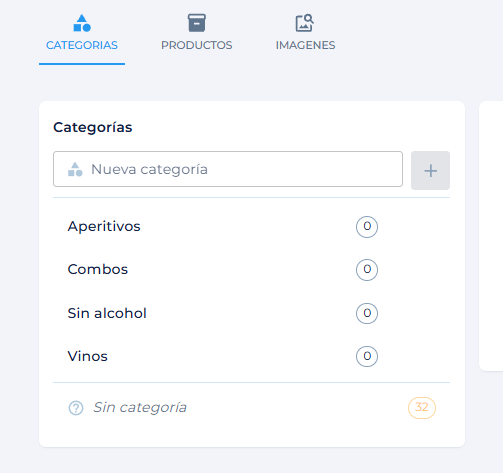Focus the Nueva categoría input field
Image resolution: width=503 pixels, height=473 pixels.
pyautogui.click(x=228, y=169)
